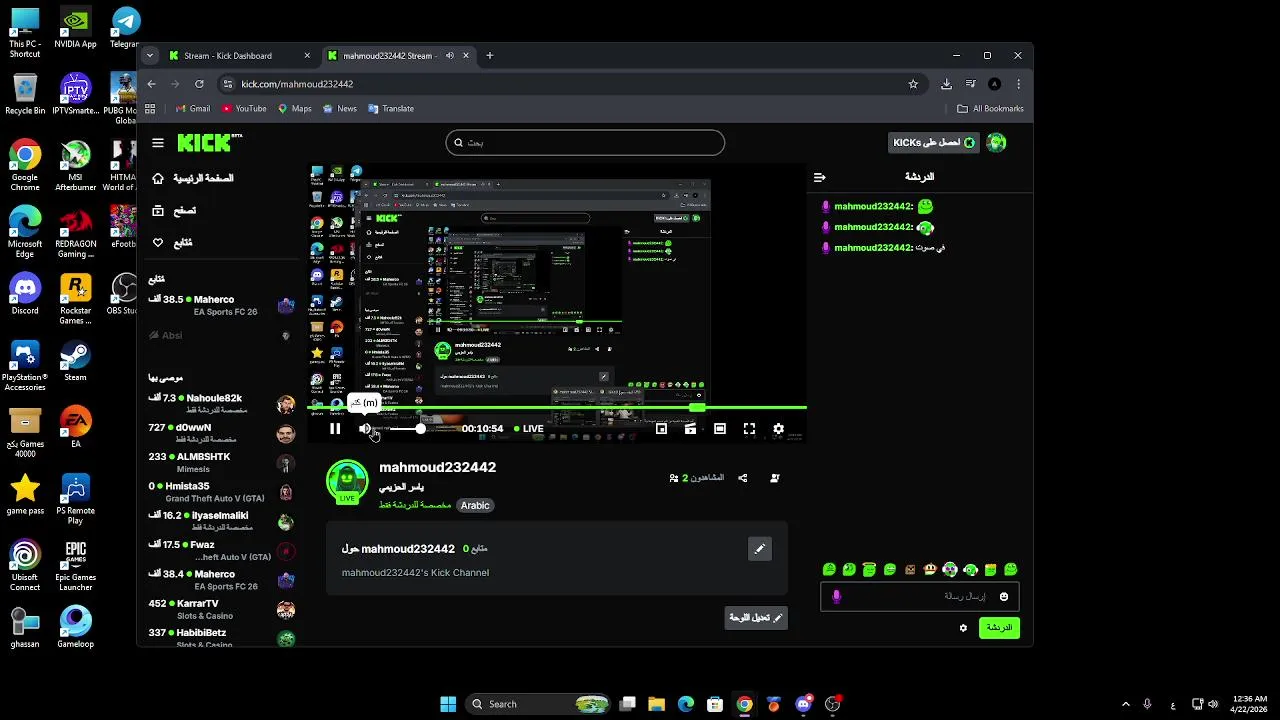Open recommended channel Hmista35
This screenshot has width=1280, height=720.
221,492
